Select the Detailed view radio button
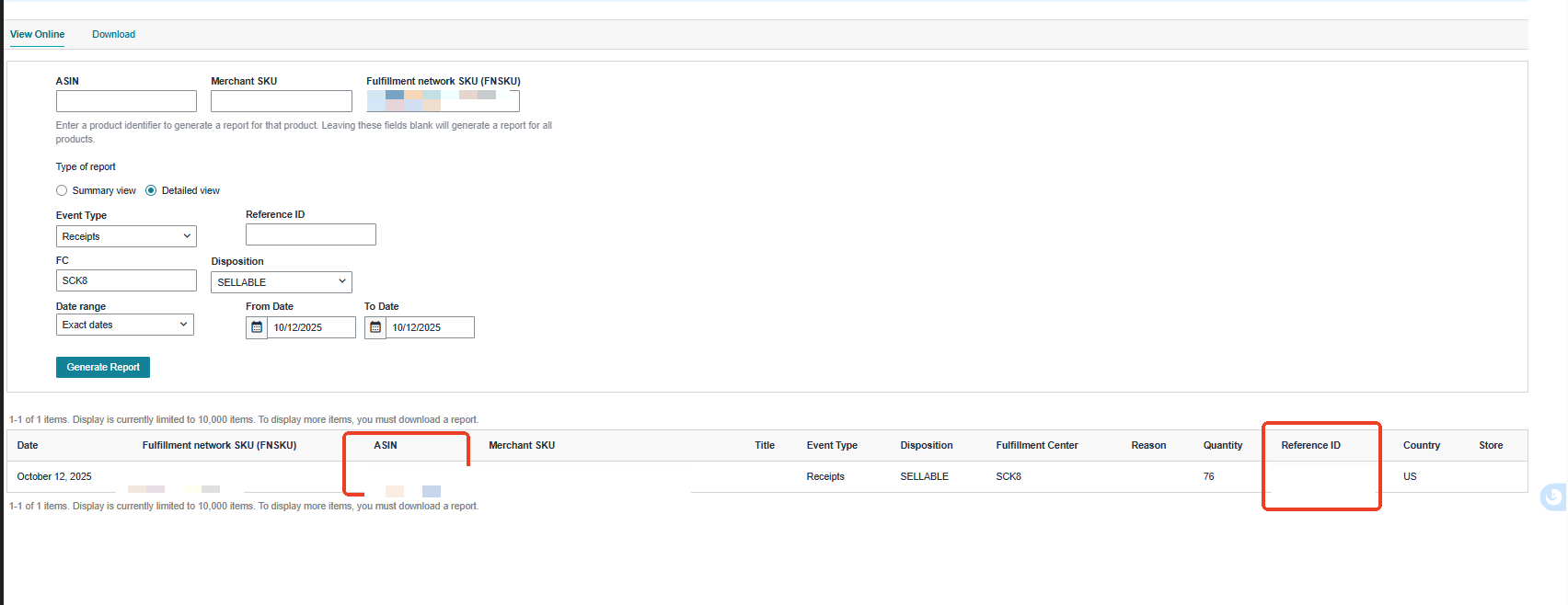Viewport: 1568px width, 605px height. (151, 190)
